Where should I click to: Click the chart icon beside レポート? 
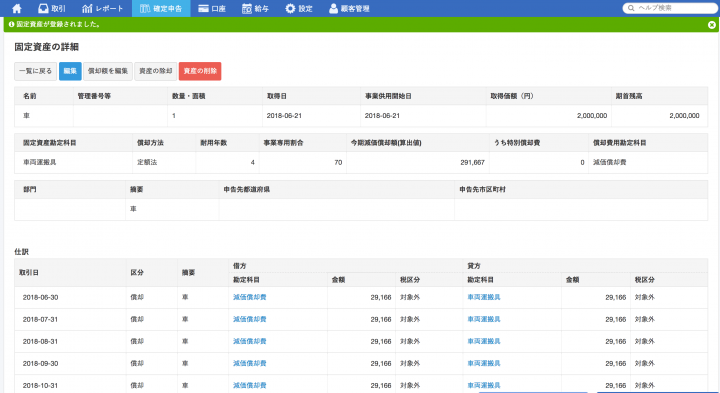(x=87, y=8)
